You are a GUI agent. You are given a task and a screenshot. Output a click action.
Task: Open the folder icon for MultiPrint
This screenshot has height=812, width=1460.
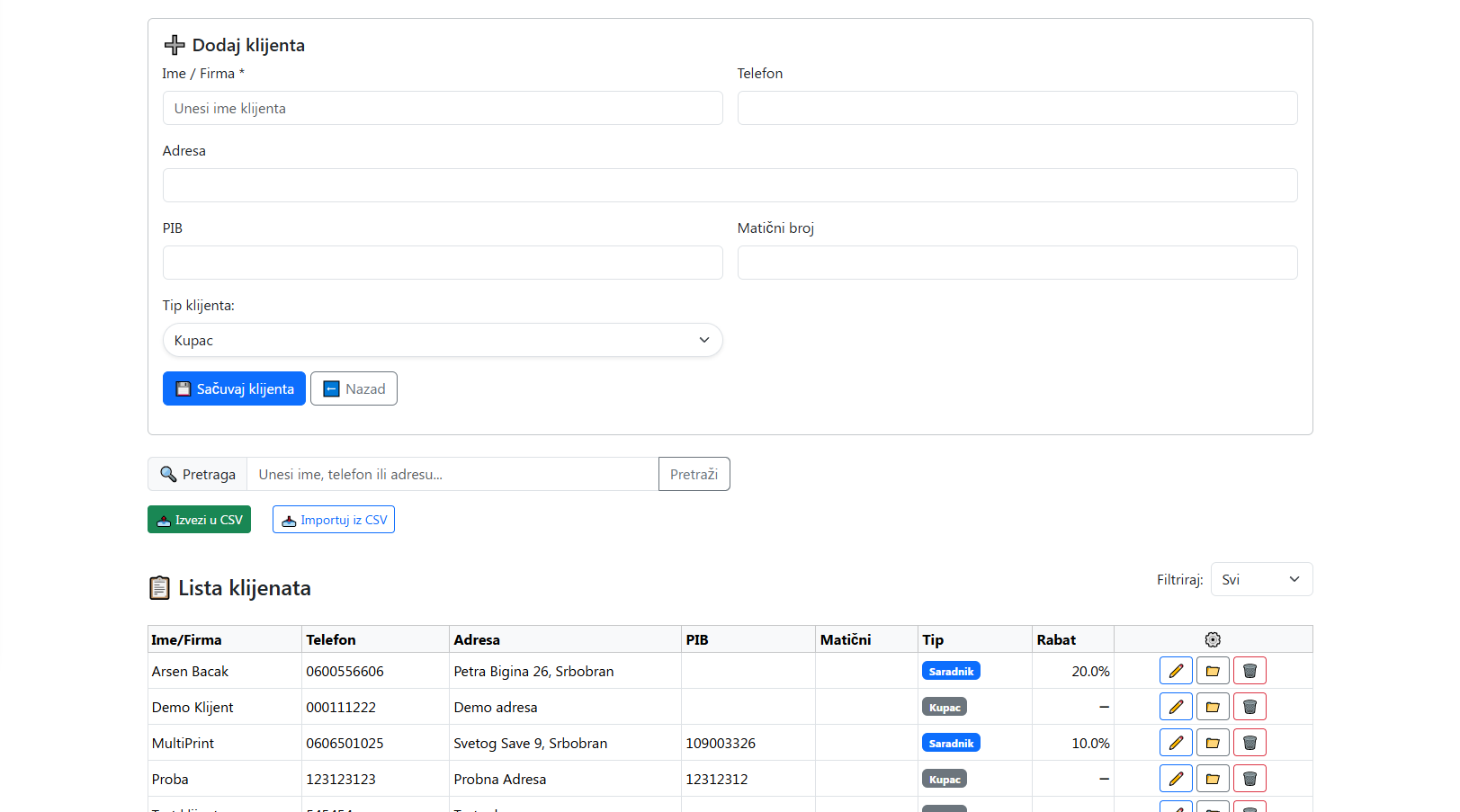pyautogui.click(x=1213, y=743)
